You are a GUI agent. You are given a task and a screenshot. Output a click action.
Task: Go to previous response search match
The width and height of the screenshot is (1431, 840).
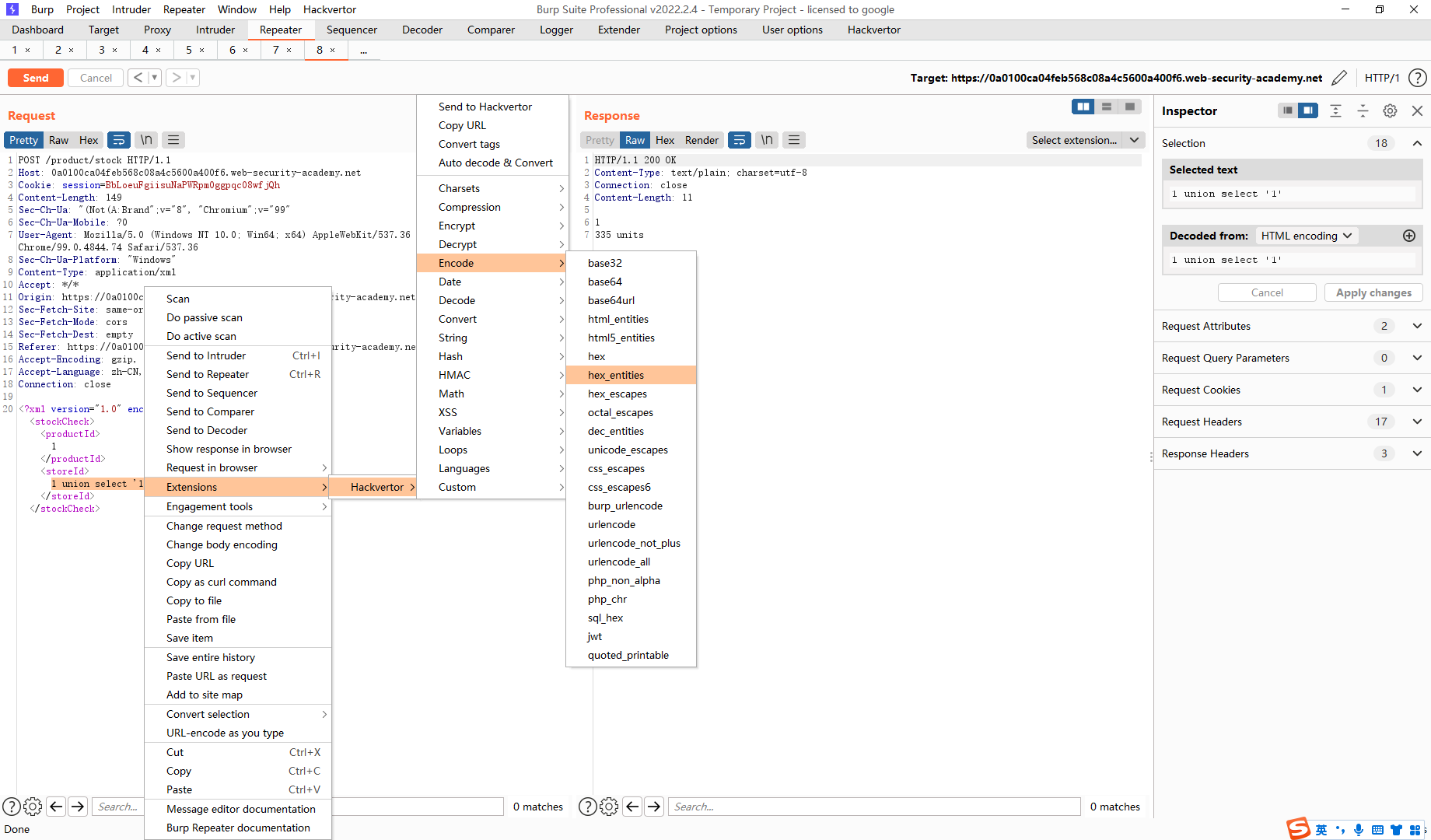pyautogui.click(x=632, y=807)
